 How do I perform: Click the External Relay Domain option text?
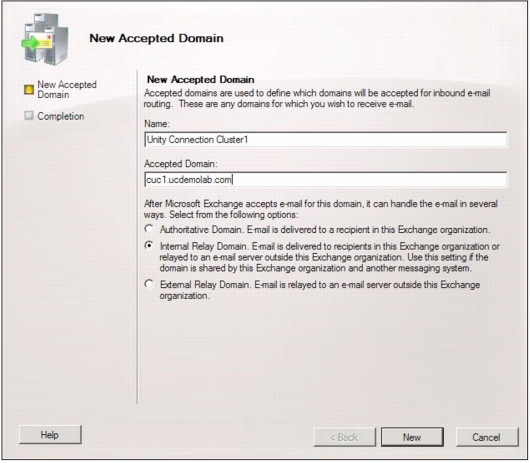(x=320, y=290)
